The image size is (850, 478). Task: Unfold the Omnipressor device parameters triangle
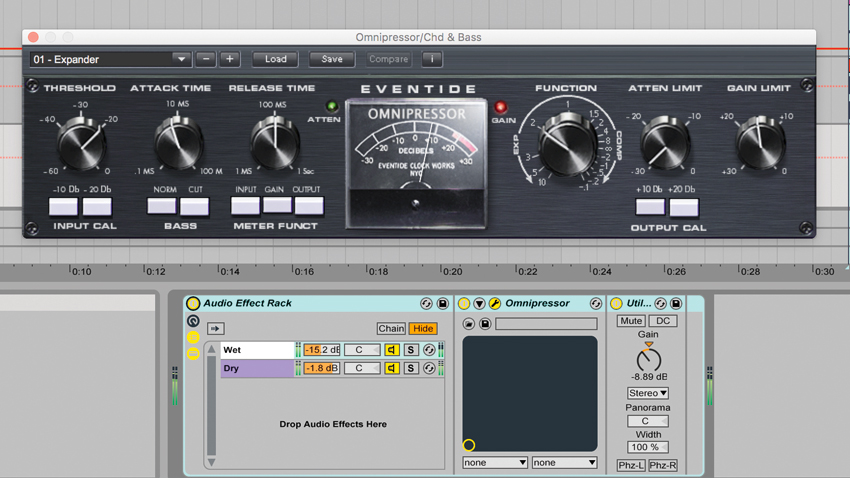click(479, 303)
